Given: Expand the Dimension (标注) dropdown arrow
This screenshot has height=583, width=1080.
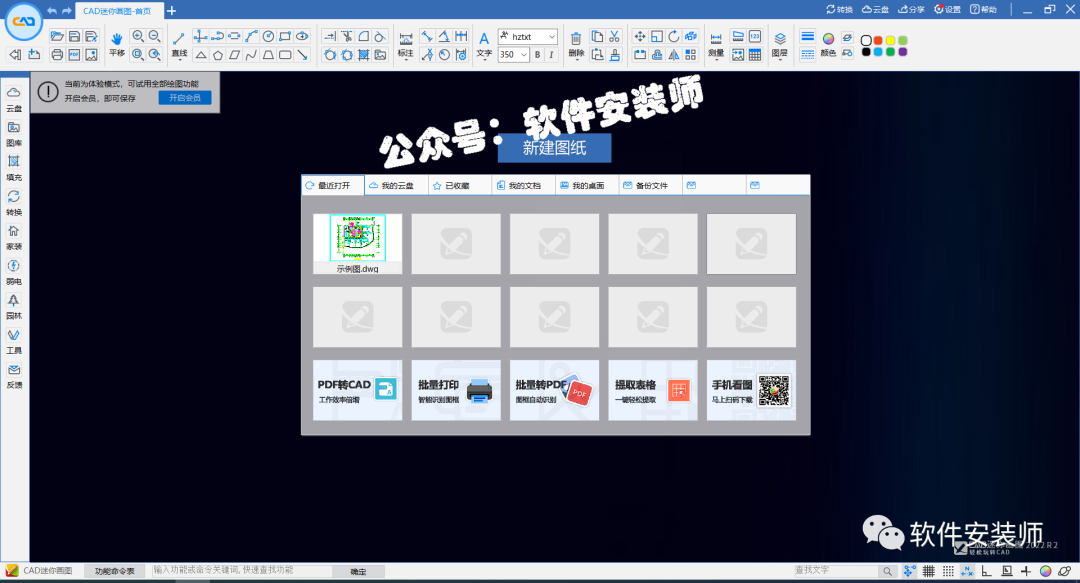Looking at the screenshot, I should [406, 61].
